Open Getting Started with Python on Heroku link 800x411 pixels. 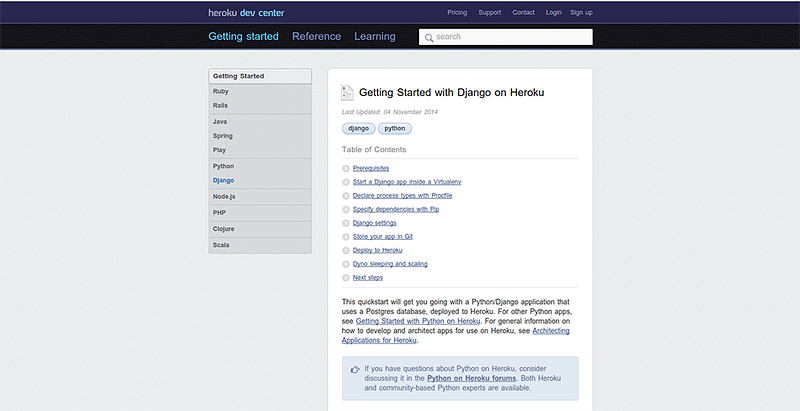pyautogui.click(x=418, y=321)
